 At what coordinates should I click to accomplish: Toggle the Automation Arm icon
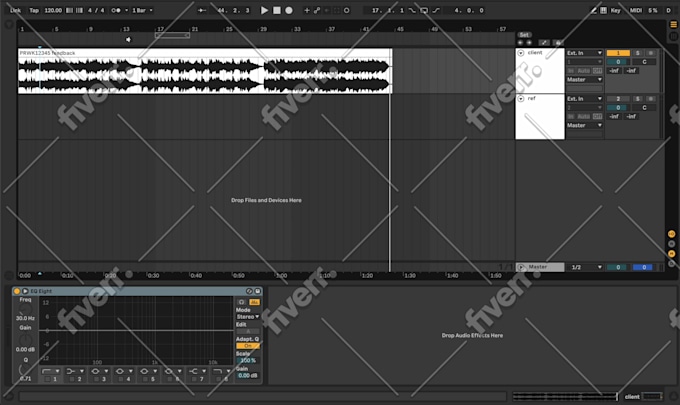pyautogui.click(x=317, y=10)
